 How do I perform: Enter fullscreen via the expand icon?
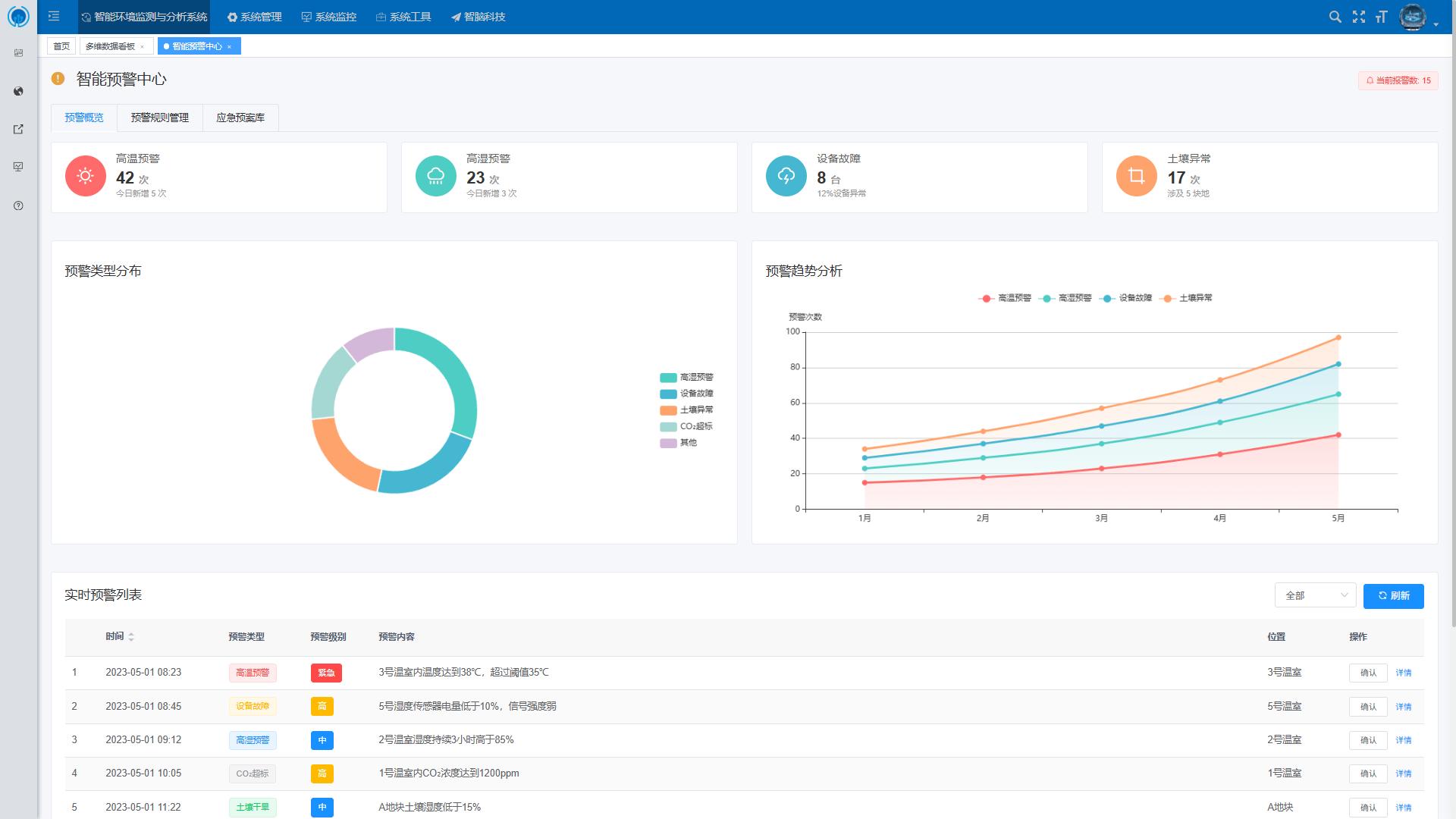pyautogui.click(x=1358, y=17)
